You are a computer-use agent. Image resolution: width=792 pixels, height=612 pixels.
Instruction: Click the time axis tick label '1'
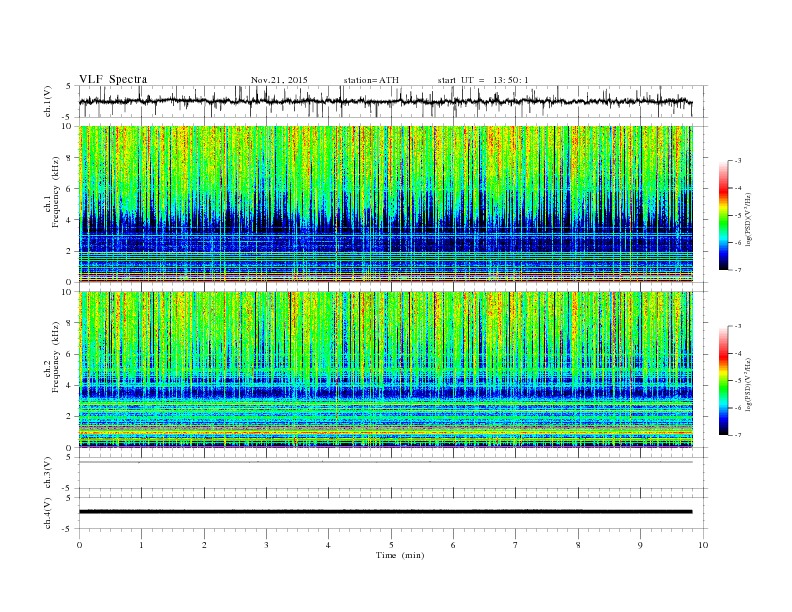141,545
